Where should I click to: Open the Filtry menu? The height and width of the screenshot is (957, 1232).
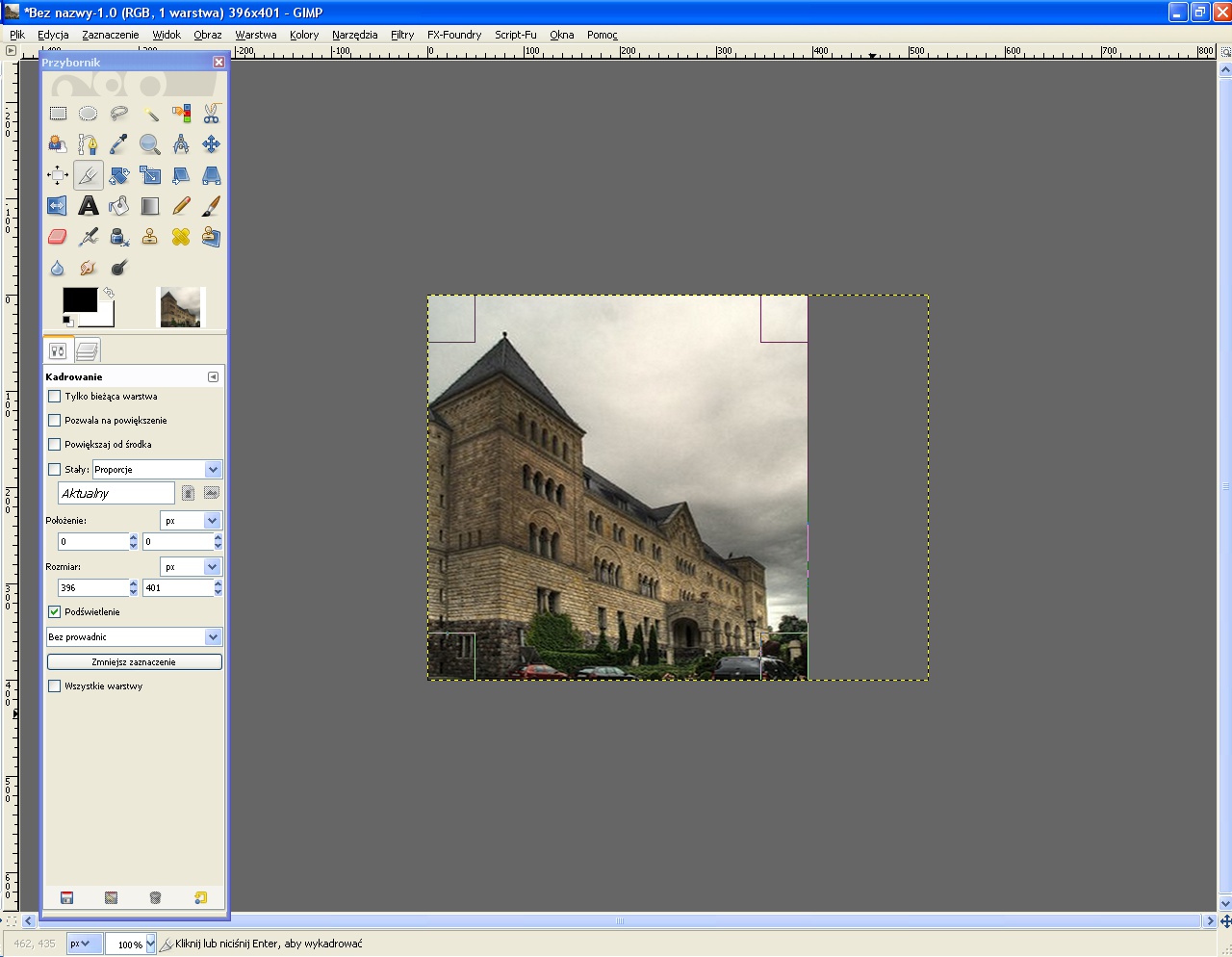[x=402, y=35]
